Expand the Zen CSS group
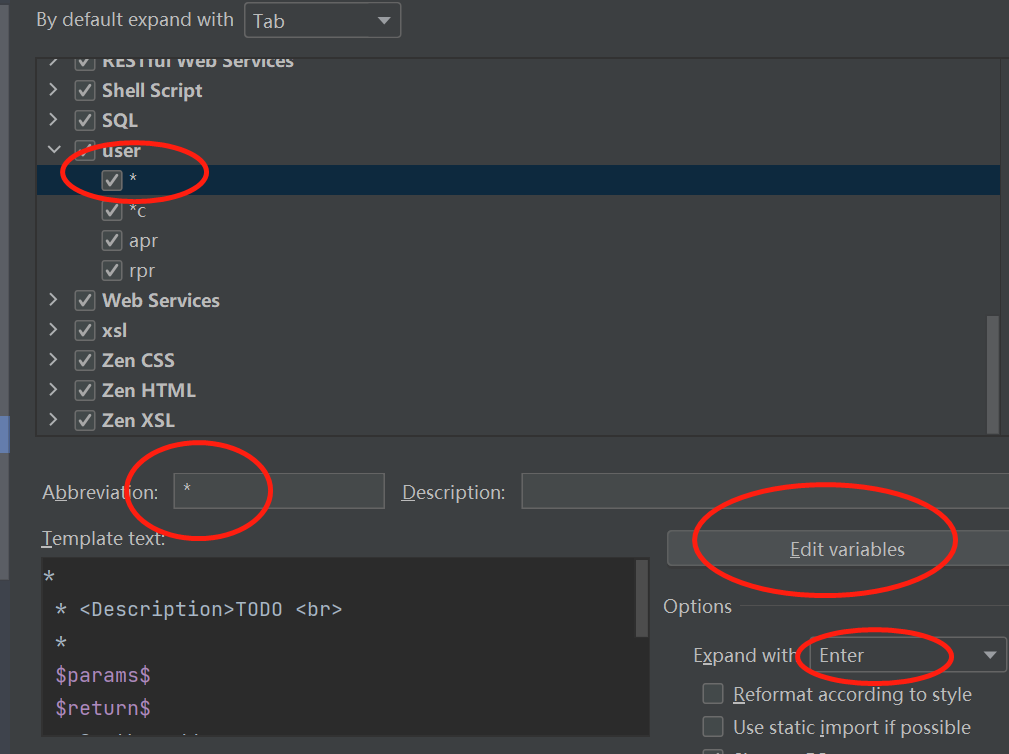 (x=53, y=360)
